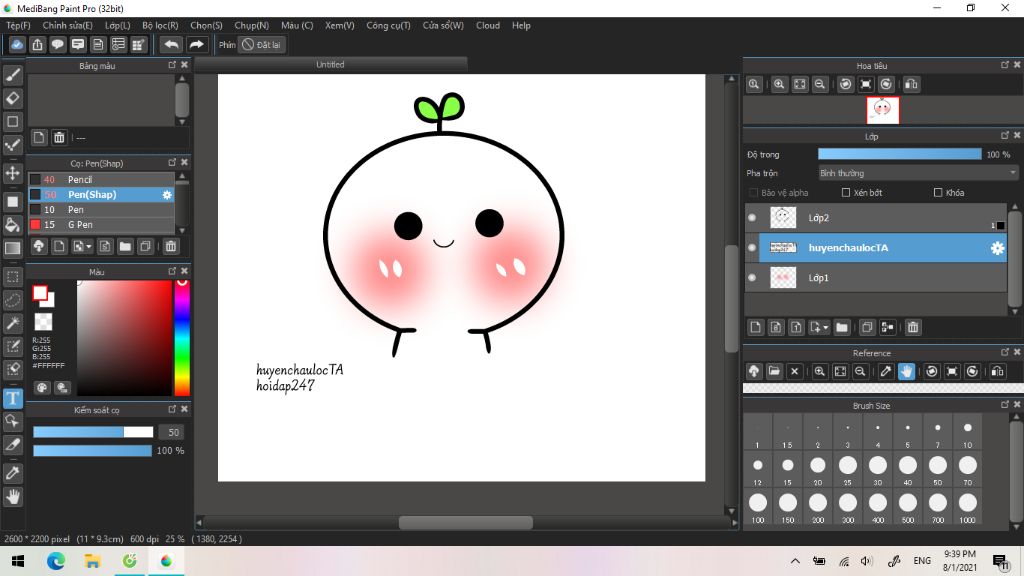Select the Eyedropper tool
The image size is (1024, 576).
pyautogui.click(x=12, y=473)
